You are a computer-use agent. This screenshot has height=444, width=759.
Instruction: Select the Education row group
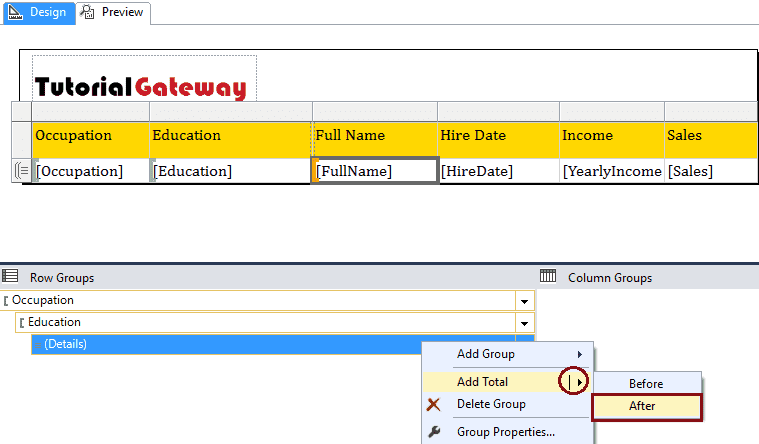(266, 322)
